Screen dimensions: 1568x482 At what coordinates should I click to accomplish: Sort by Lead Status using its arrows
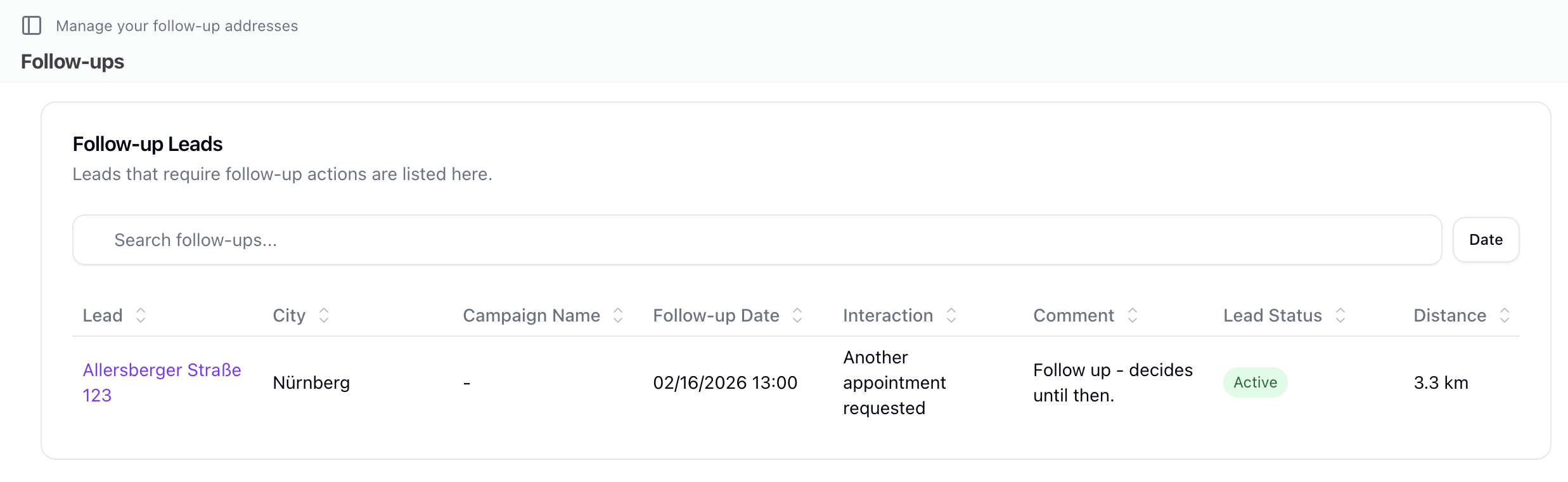[1340, 315]
